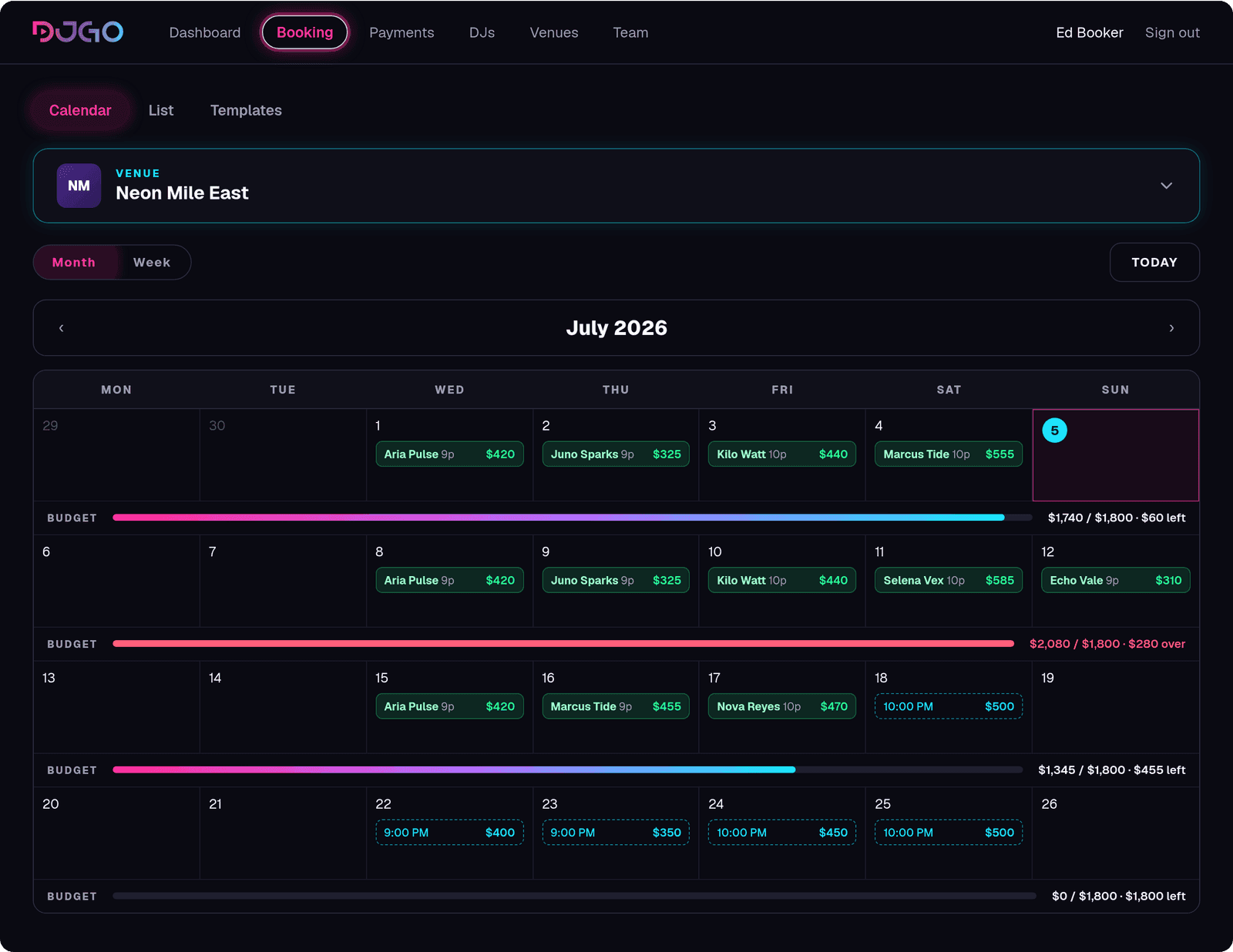Switch to Week view toggle

(x=152, y=263)
